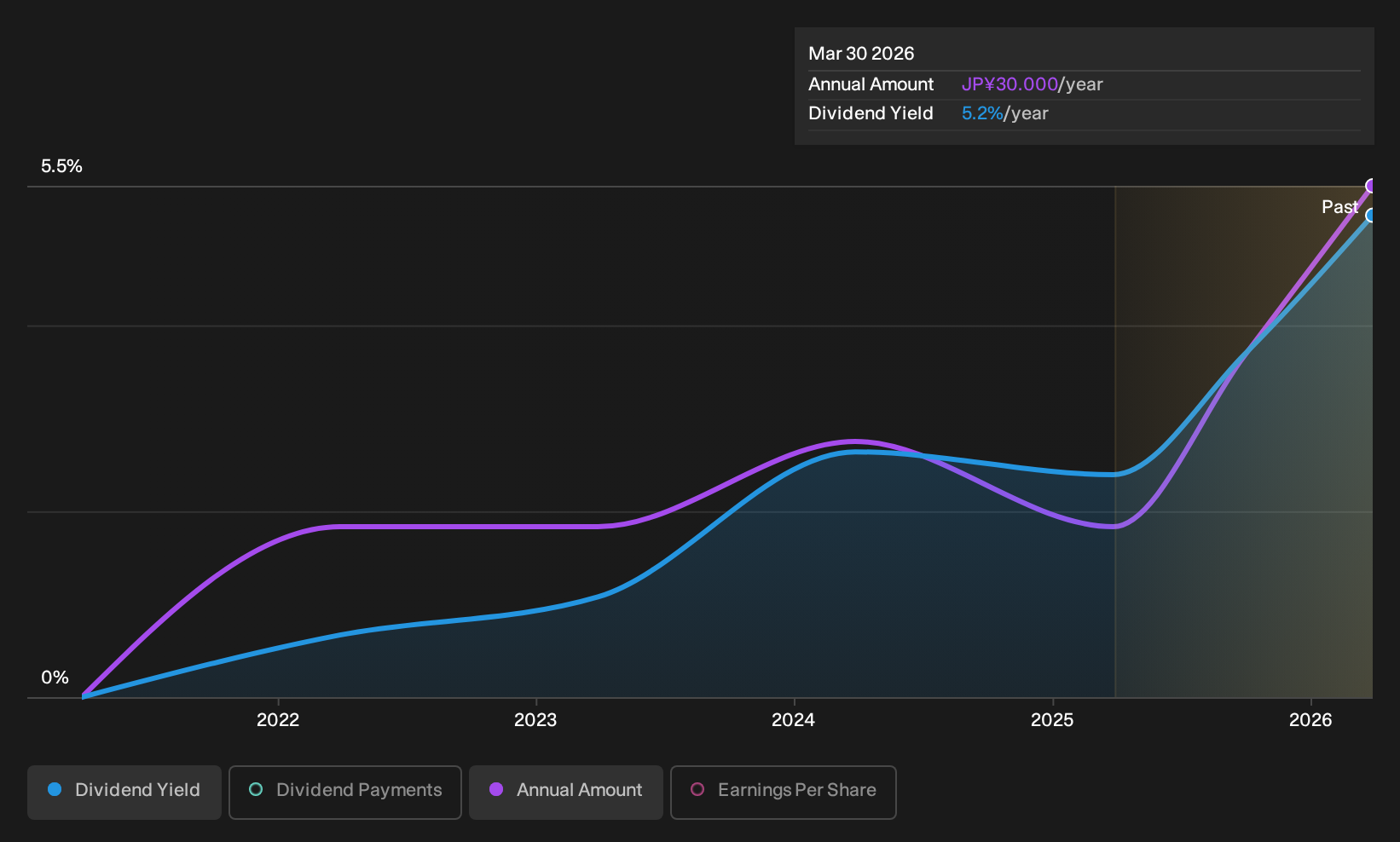Viewport: 1400px width, 842px height.
Task: Click the 2024 x-axis label
Action: point(793,720)
